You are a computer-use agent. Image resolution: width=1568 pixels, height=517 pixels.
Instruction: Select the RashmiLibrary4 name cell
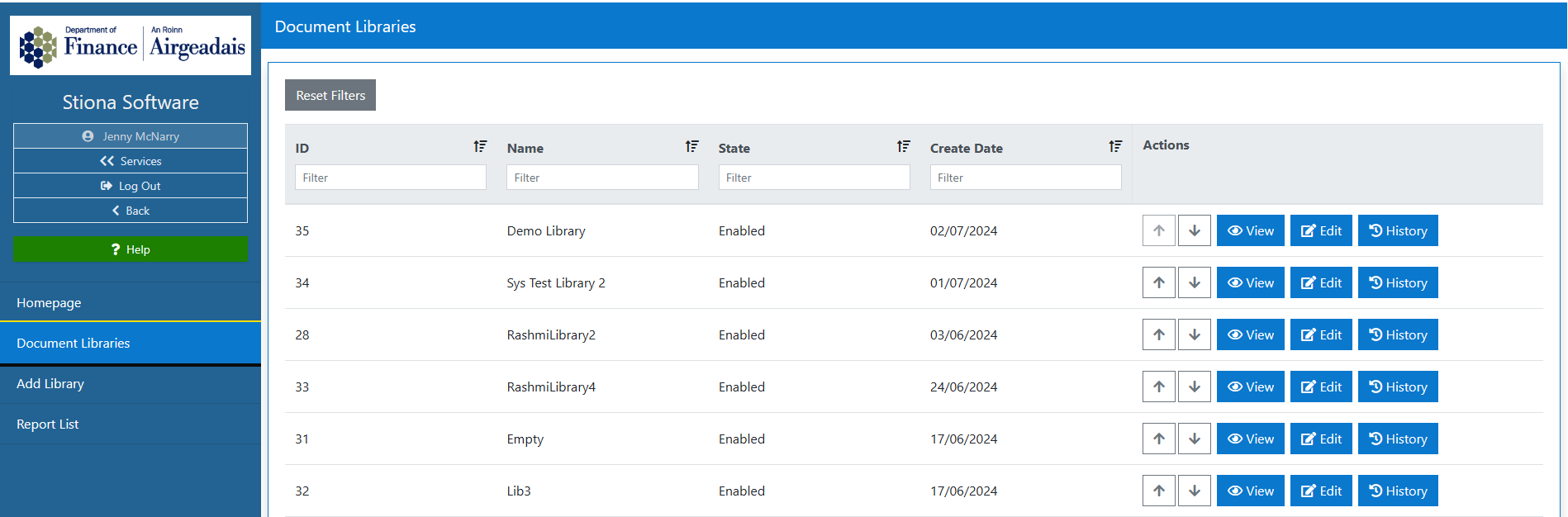551,387
